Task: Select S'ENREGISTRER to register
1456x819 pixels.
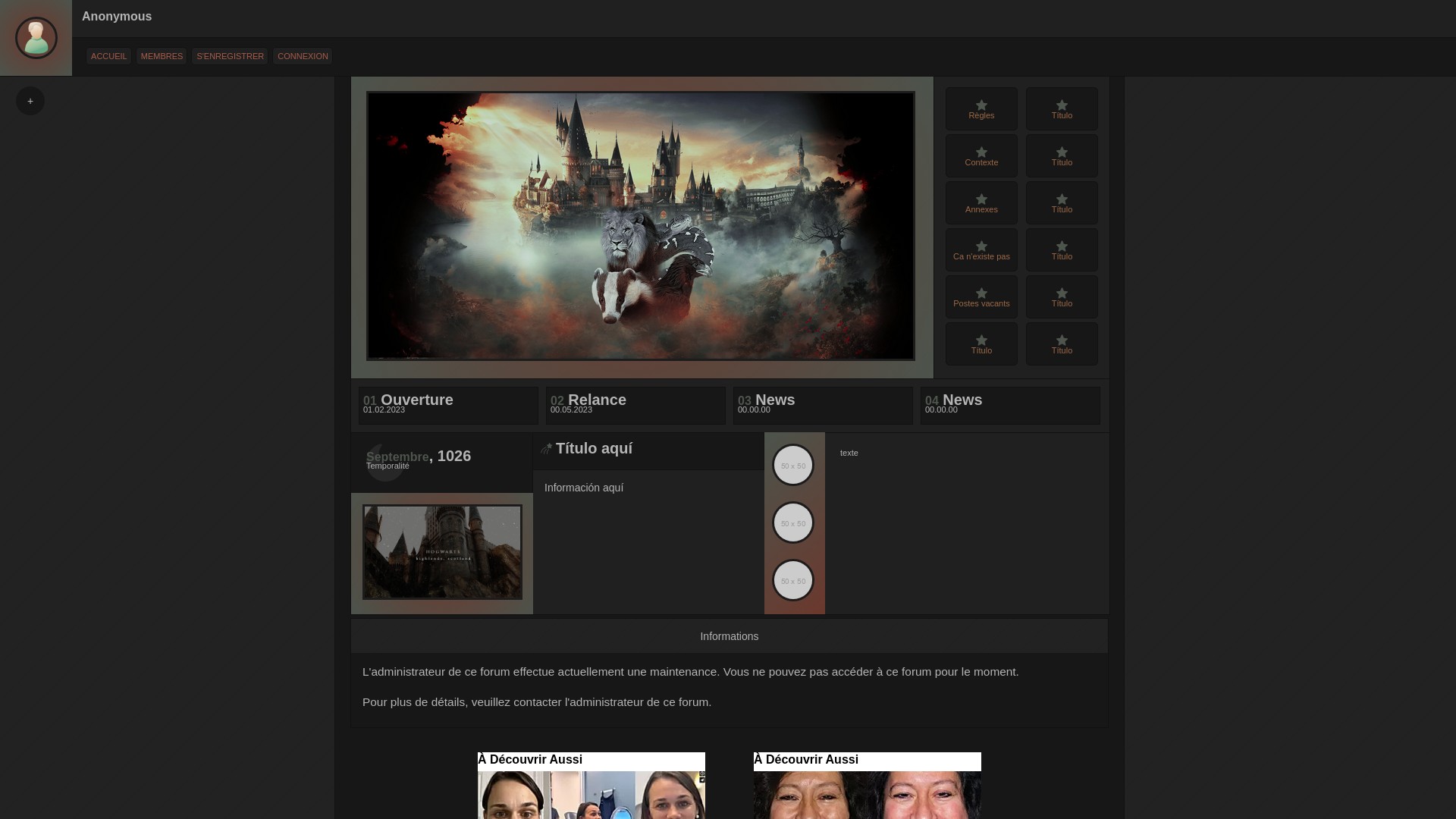Action: tap(230, 56)
